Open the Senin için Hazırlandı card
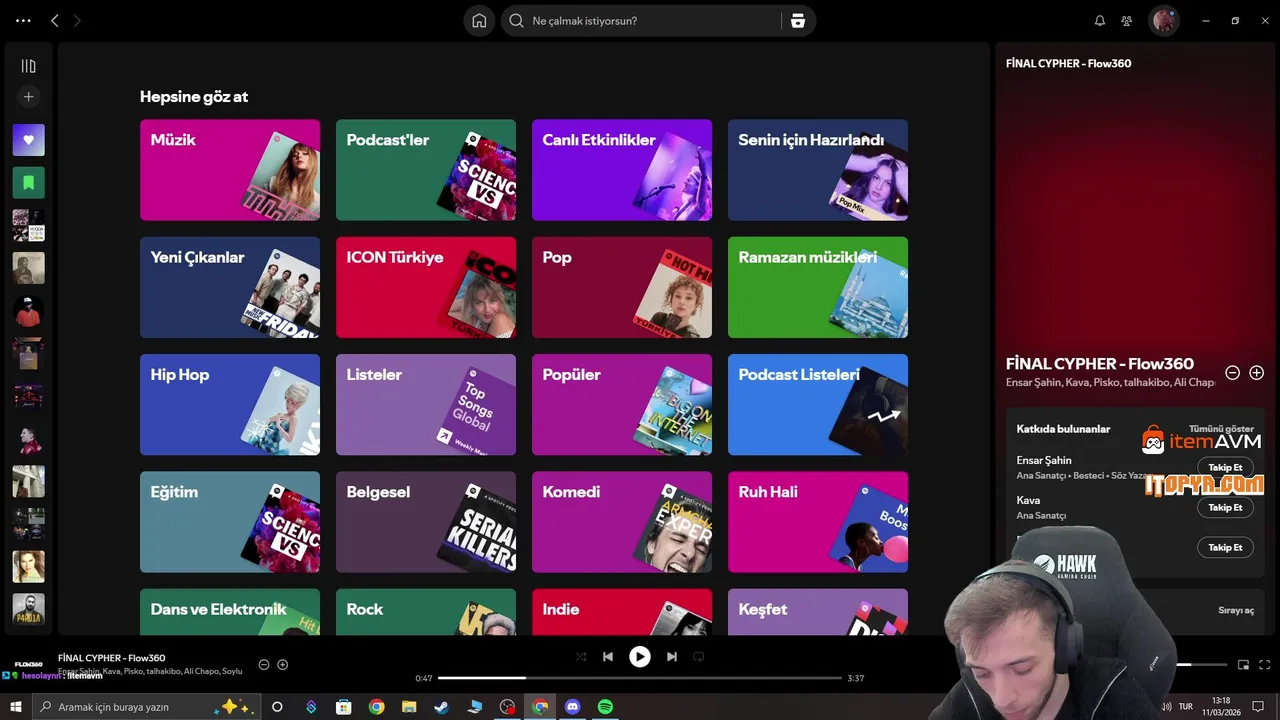This screenshot has width=1280, height=720. [x=818, y=170]
